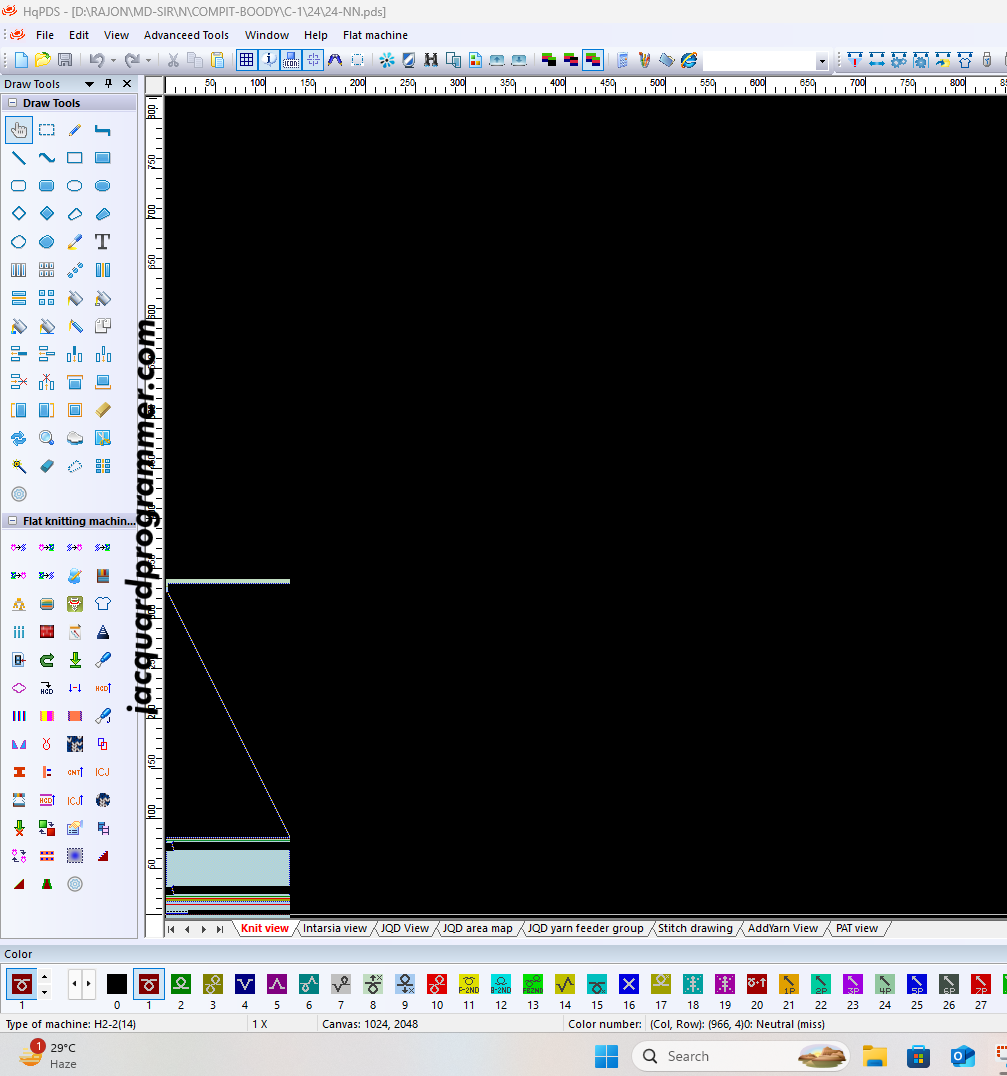Image resolution: width=1007 pixels, height=1076 pixels.
Task: Choose the filled ellipse shape tool
Action: pyautogui.click(x=102, y=186)
